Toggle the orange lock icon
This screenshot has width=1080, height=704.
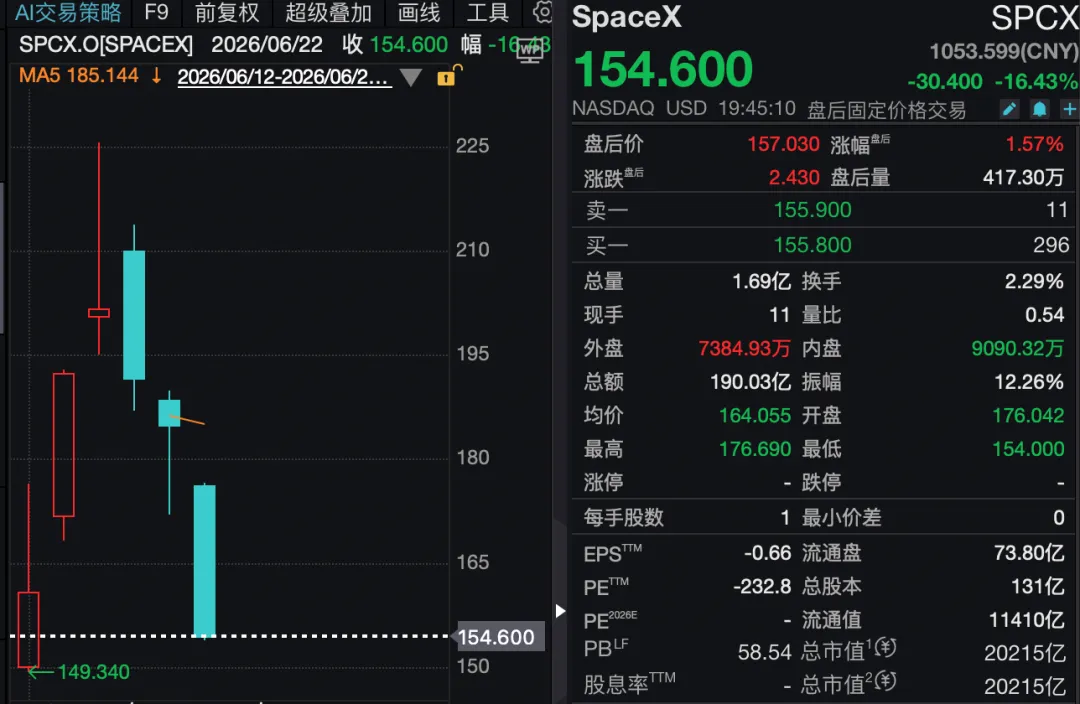click(448, 76)
